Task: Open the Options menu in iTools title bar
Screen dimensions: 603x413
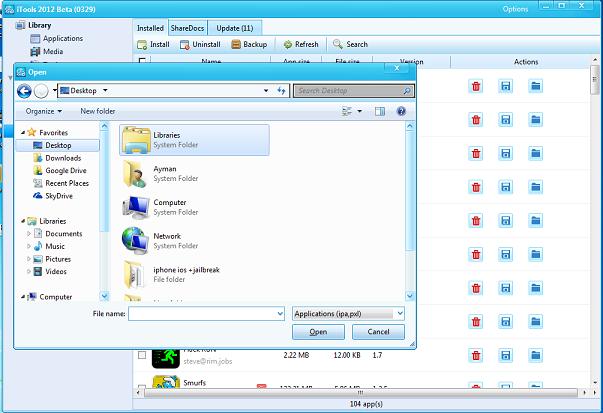Action: point(515,9)
